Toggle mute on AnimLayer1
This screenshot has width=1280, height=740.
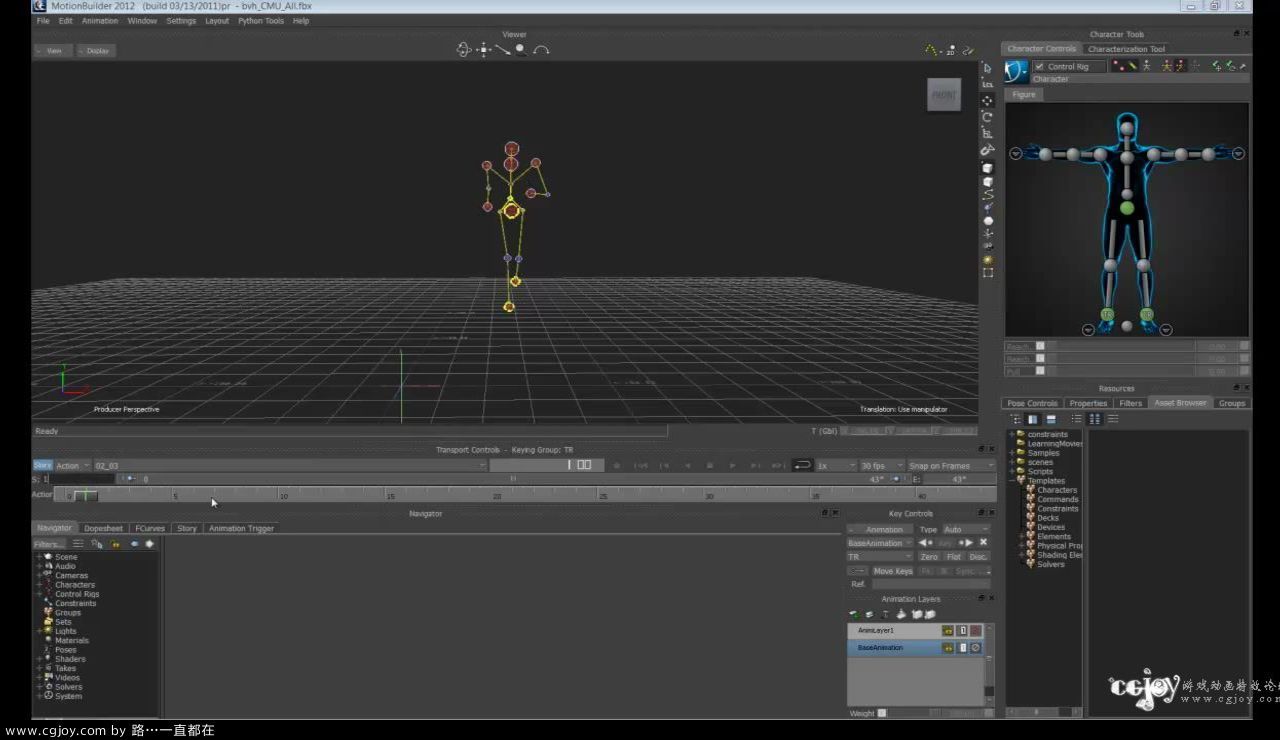pos(976,631)
